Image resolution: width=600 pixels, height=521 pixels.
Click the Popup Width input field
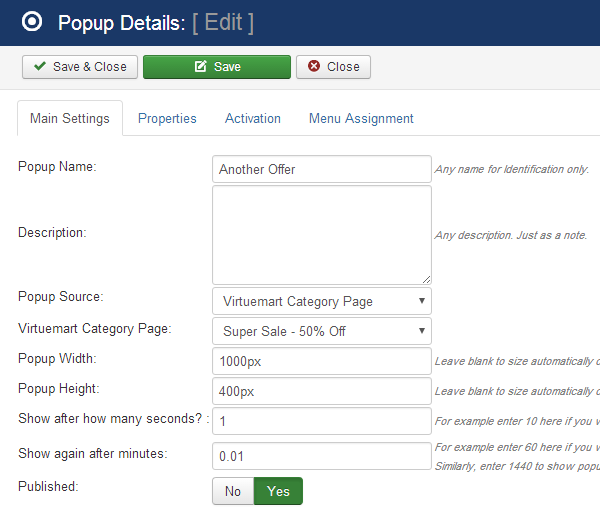point(321,361)
